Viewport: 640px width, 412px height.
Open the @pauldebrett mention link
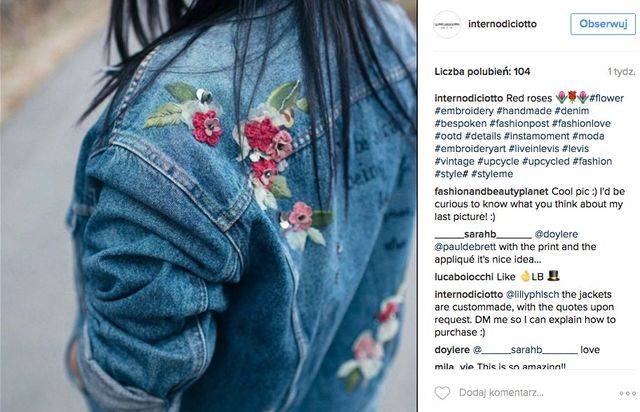click(x=465, y=247)
